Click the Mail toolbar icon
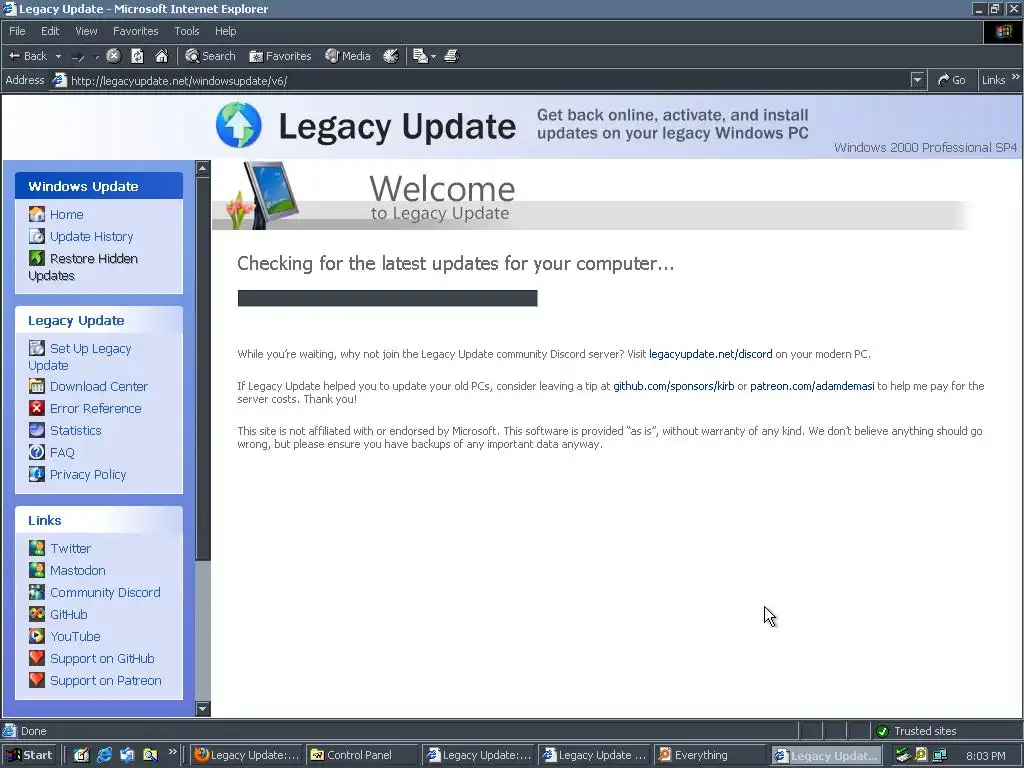This screenshot has width=1024, height=768. 420,56
